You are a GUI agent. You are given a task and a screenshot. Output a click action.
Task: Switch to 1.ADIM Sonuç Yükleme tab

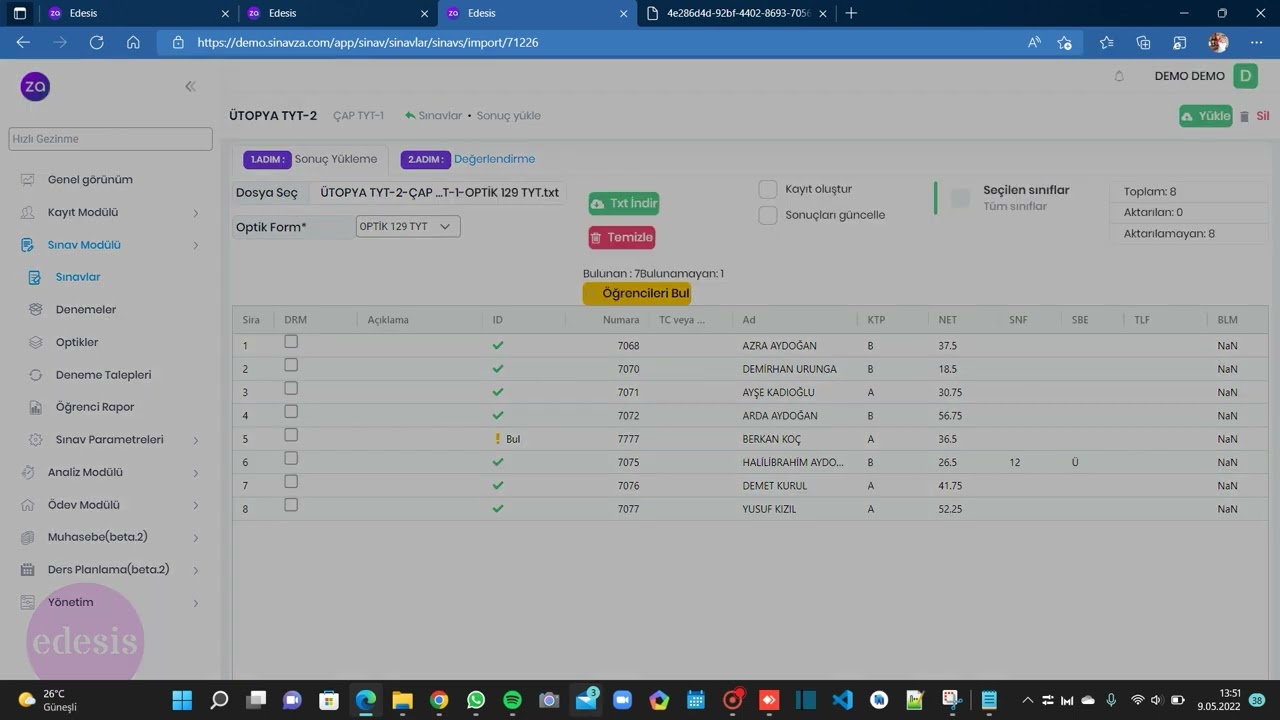click(311, 159)
